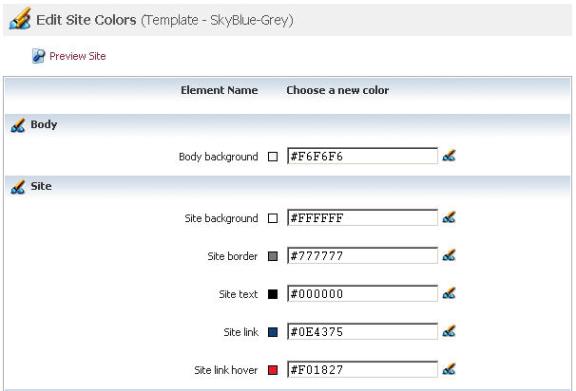Open color picker icon for Site border
The width and height of the screenshot is (576, 391).
coord(449,255)
